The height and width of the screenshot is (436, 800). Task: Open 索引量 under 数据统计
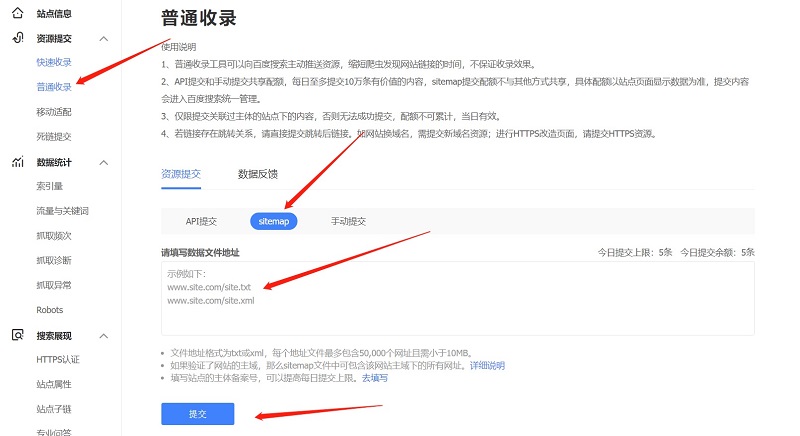pyautogui.click(x=49, y=186)
